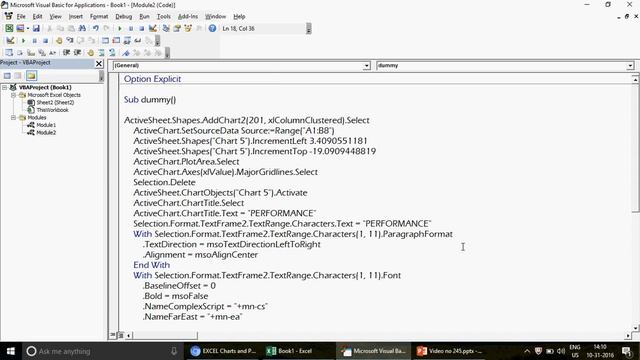Open the Edit menu
Viewport: 640px width, 360px height.
(38, 16)
